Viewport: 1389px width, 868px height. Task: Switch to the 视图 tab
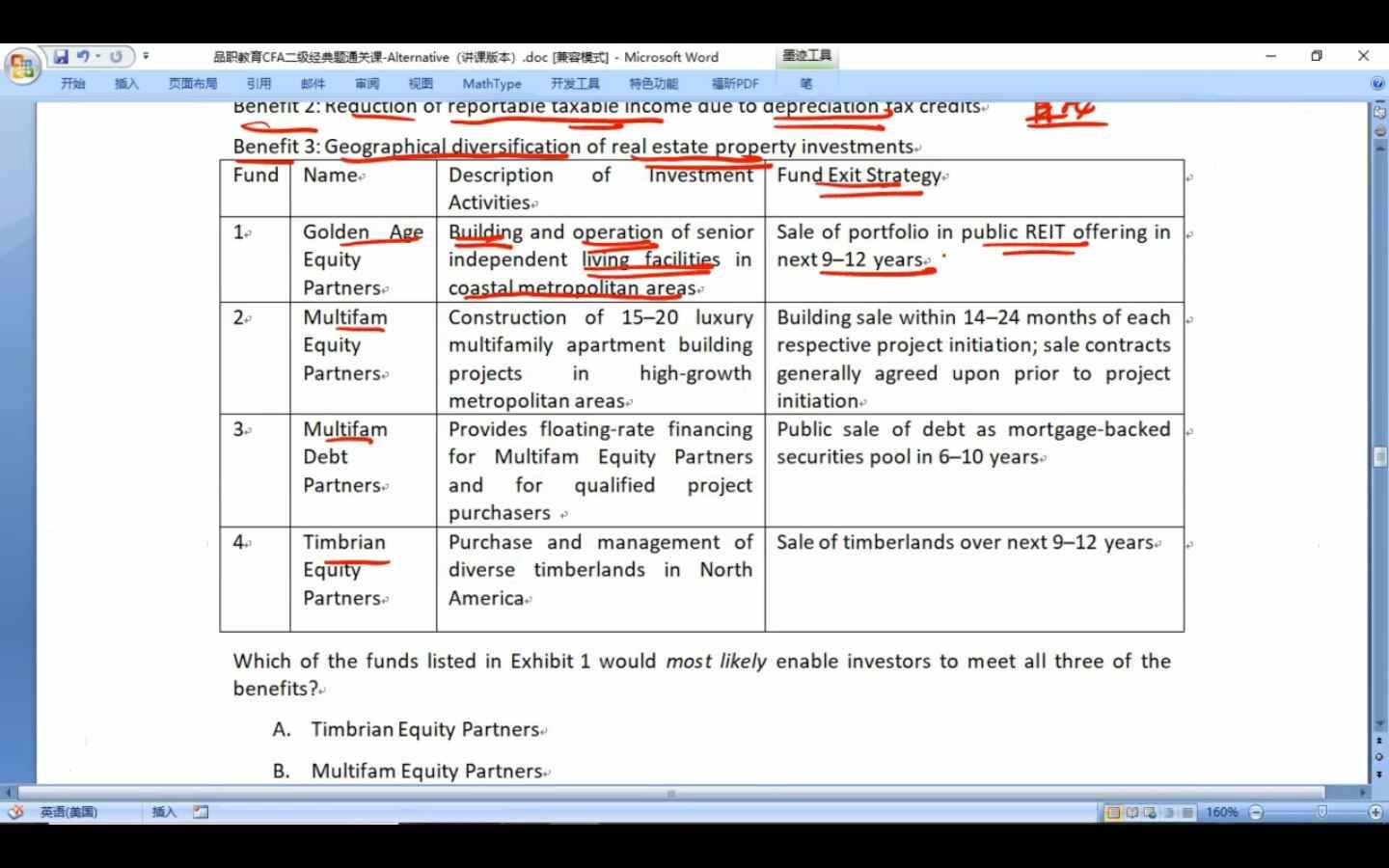pyautogui.click(x=421, y=84)
